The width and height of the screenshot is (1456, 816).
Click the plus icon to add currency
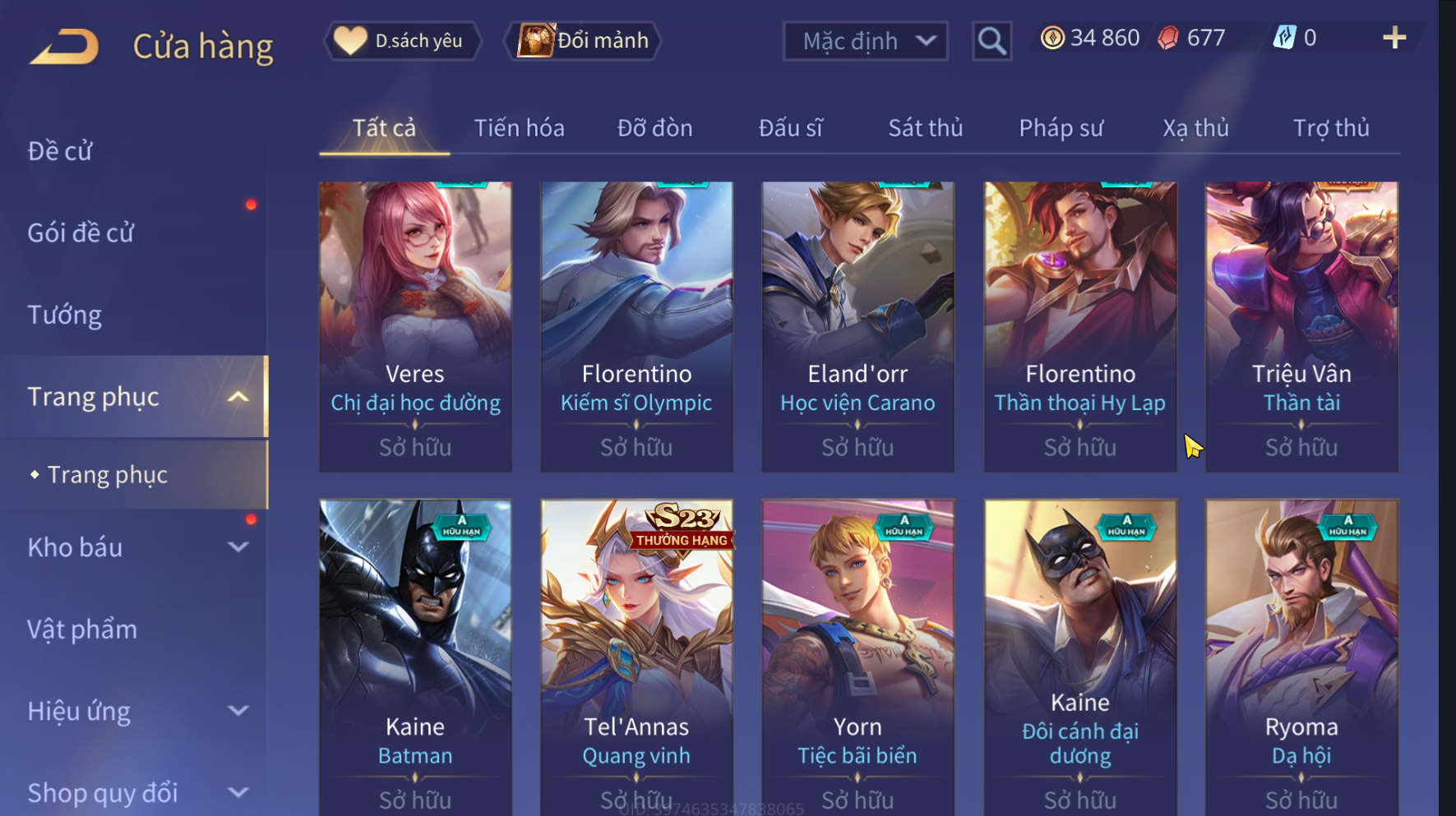(1394, 38)
